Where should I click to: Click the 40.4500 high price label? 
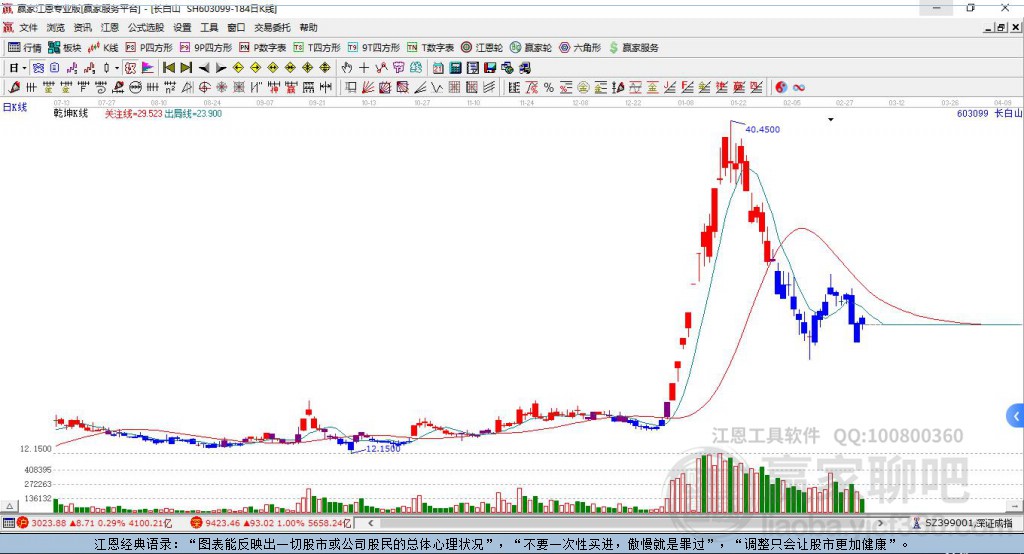762,129
